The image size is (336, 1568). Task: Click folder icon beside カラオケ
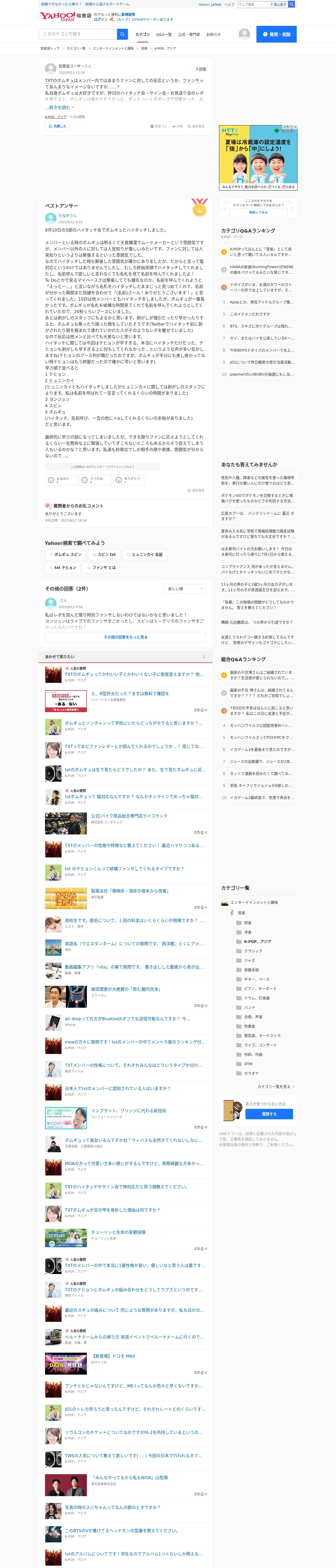coord(239,1073)
